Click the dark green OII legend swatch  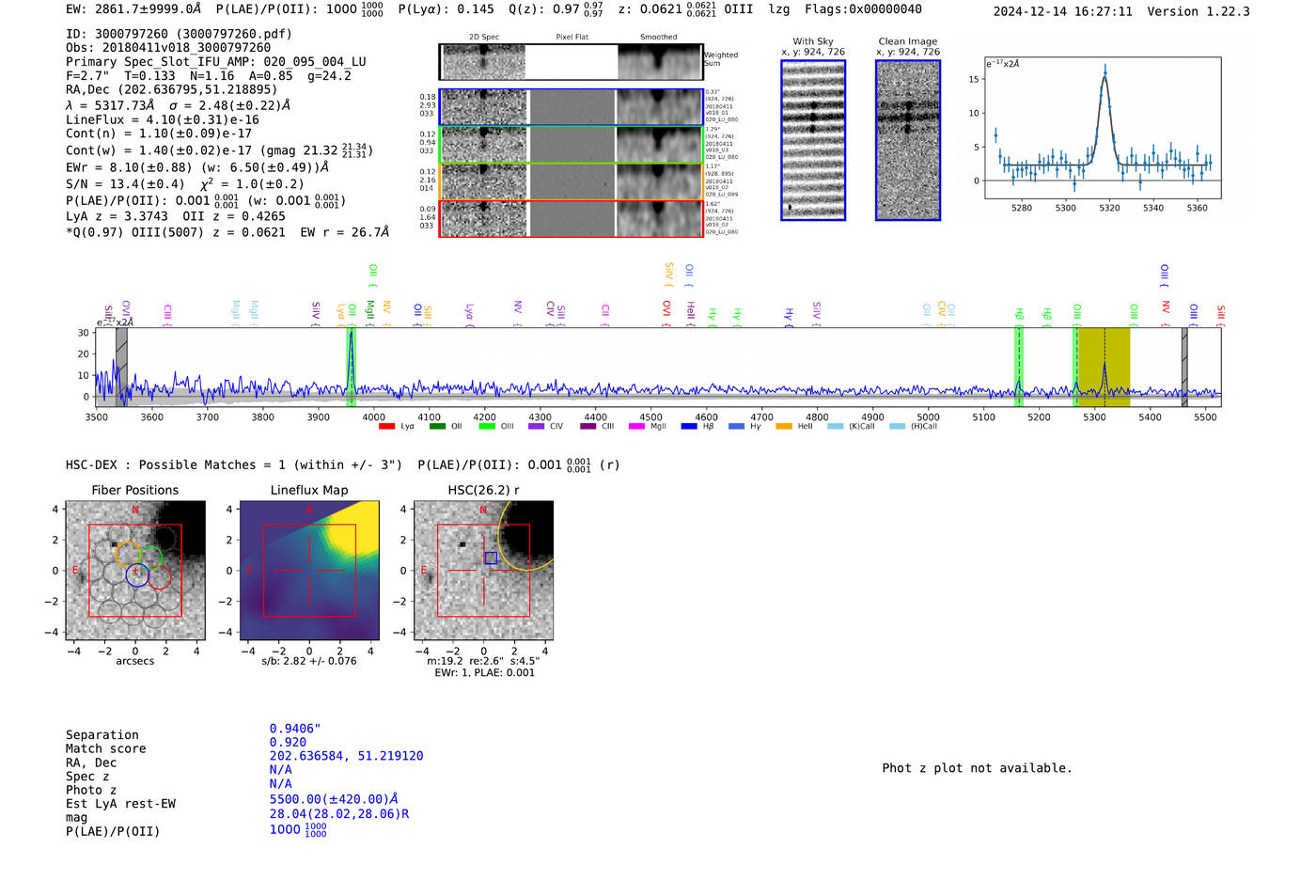click(437, 427)
